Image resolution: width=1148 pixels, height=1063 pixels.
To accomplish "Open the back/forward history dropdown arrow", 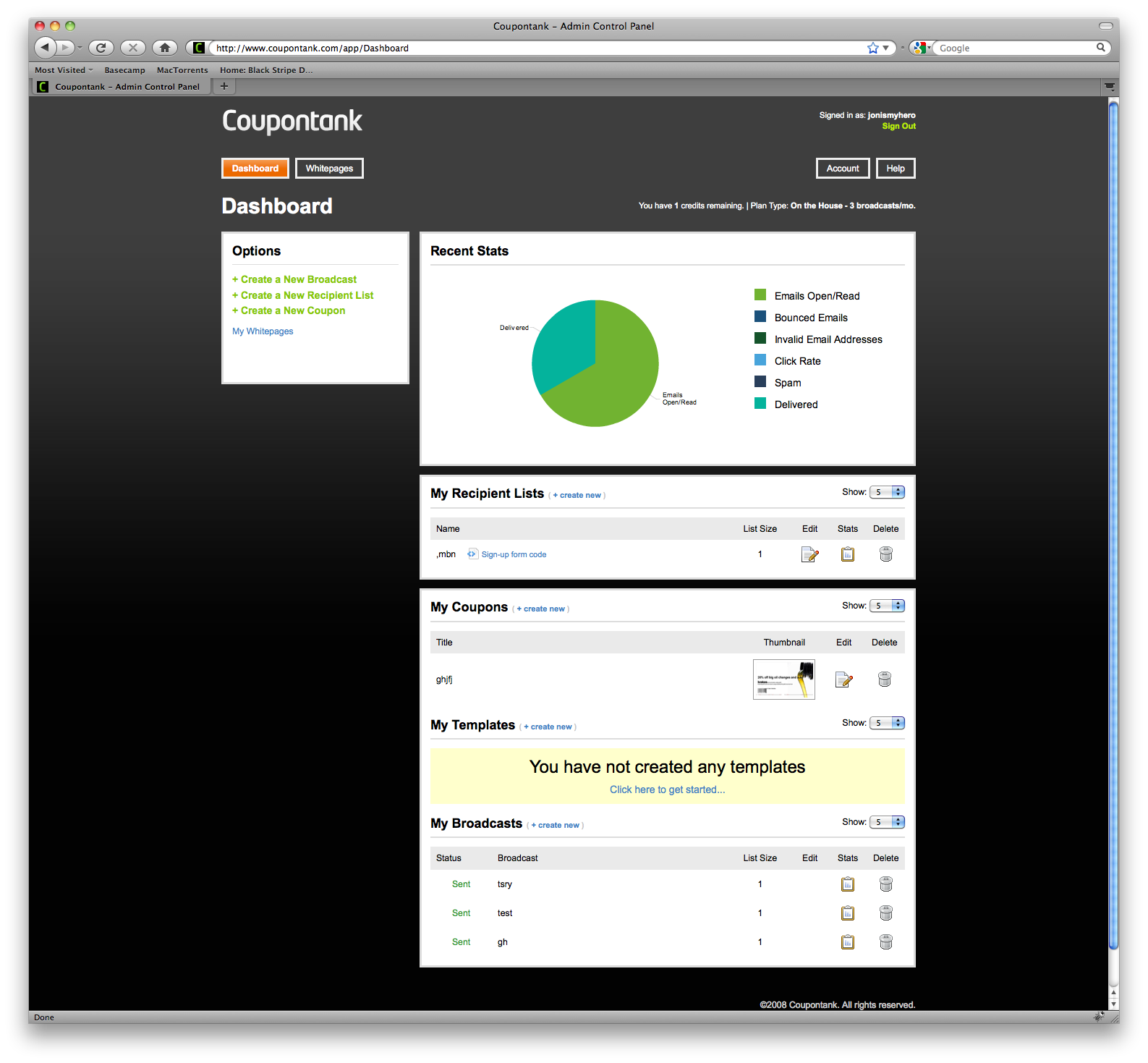I will point(80,48).
